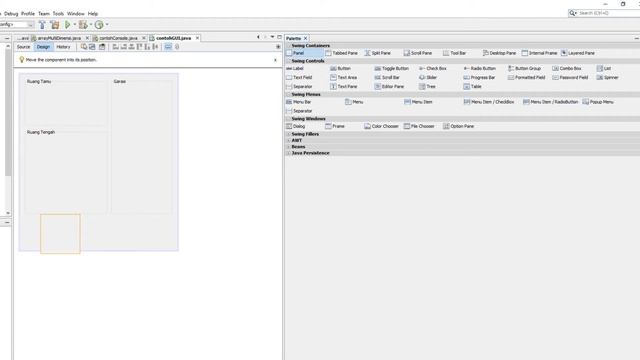
Task: Click the Build Project hammer icon
Action: [x=42, y=25]
